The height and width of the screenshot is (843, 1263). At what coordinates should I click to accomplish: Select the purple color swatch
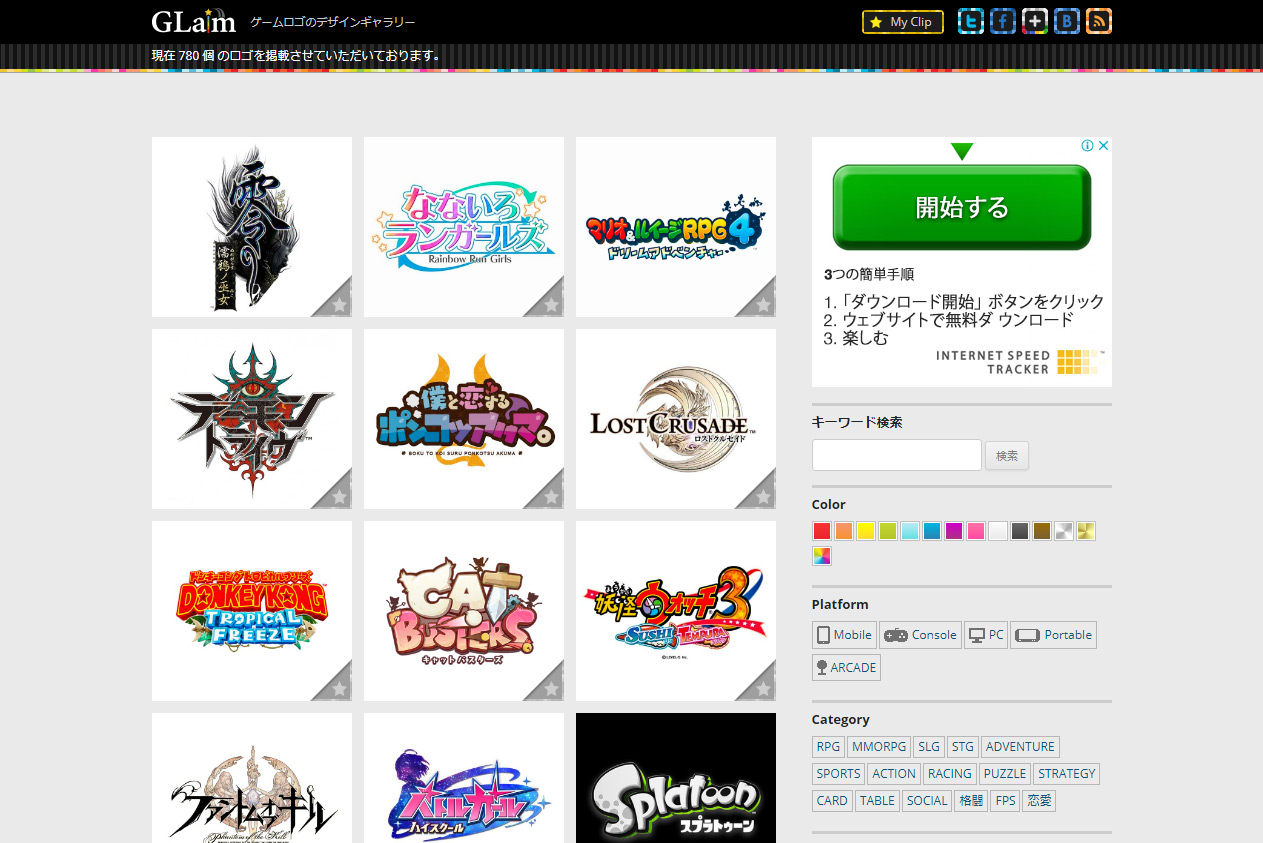tap(954, 531)
